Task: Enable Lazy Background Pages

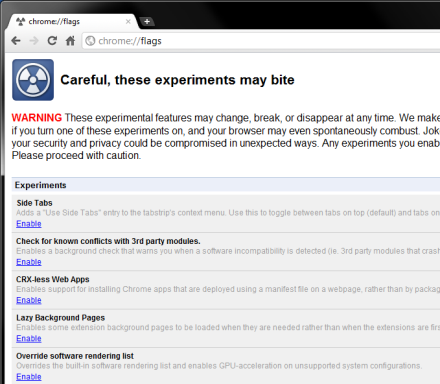Action: (29, 338)
